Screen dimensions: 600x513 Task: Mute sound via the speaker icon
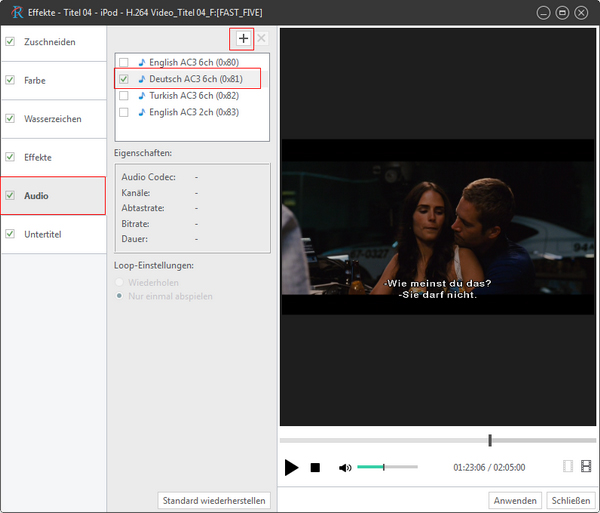(345, 467)
